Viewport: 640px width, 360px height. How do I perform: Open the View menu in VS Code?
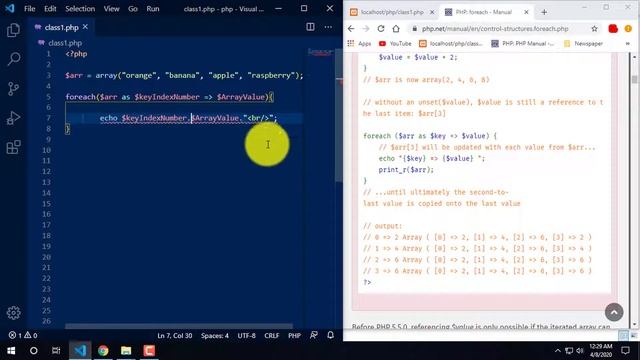(111, 9)
